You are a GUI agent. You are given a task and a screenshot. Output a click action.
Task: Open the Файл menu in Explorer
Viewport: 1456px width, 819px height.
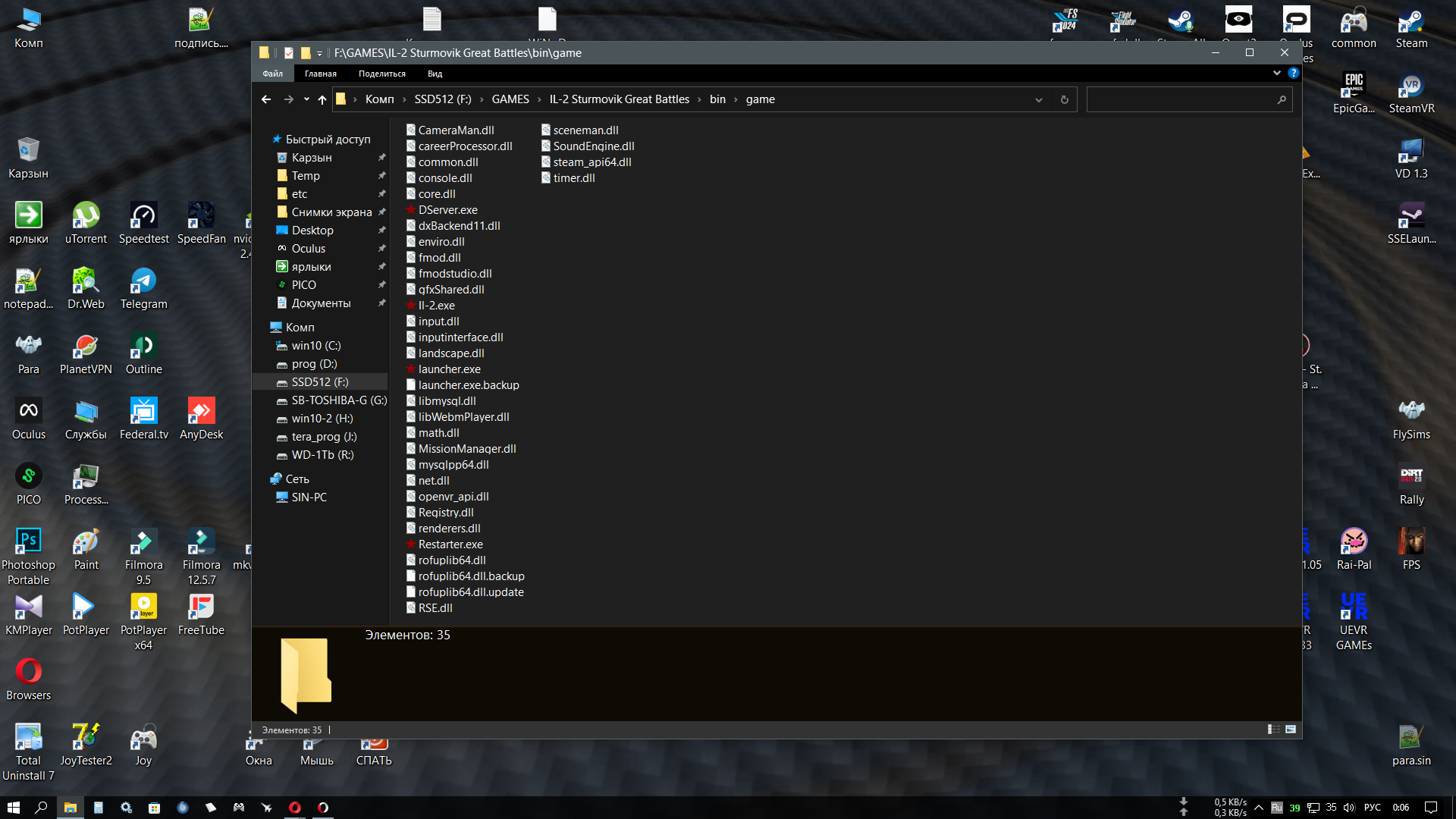pyautogui.click(x=273, y=74)
